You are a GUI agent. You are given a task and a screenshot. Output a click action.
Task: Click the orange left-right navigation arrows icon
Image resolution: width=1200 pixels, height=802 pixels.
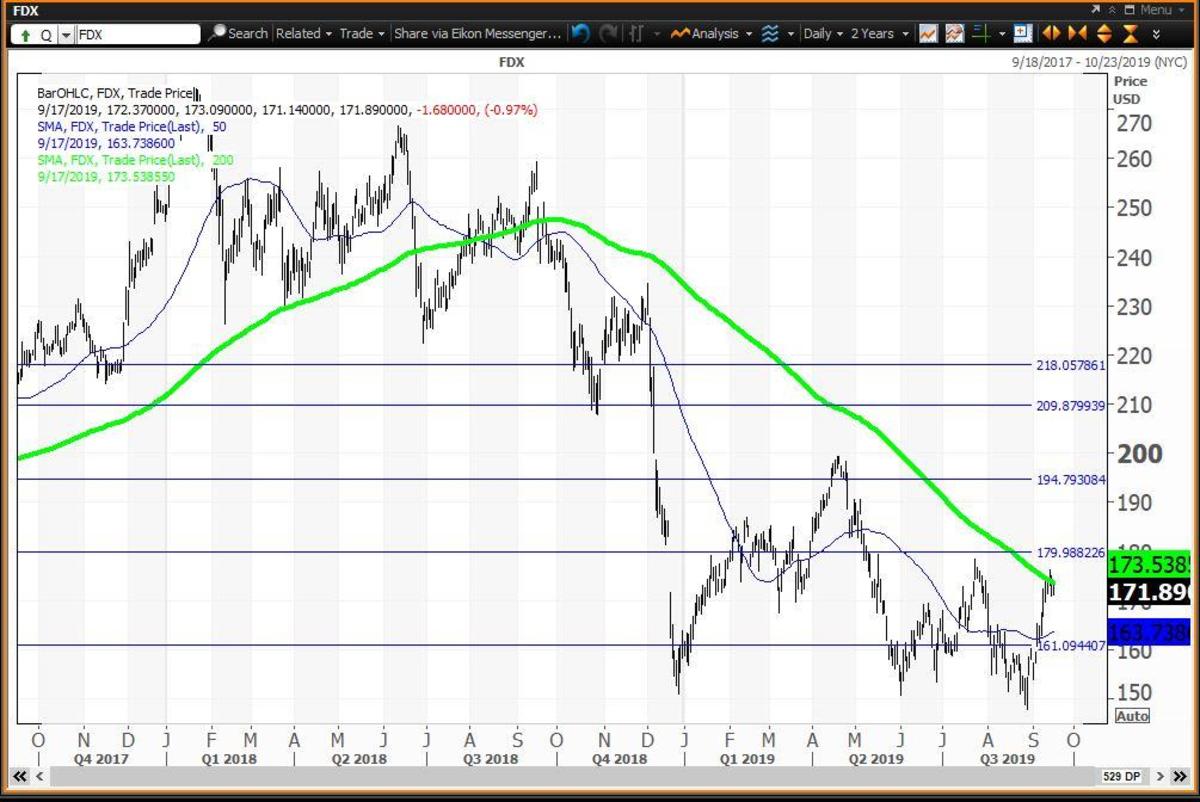(x=1050, y=33)
